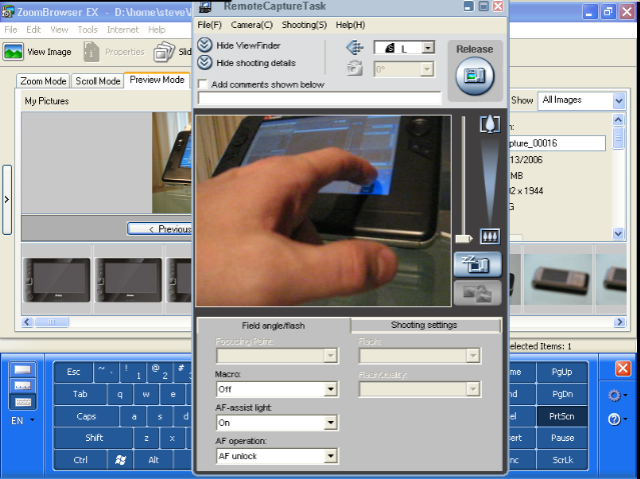
Task: Select first tablet thumbnail in strip
Action: 57,279
